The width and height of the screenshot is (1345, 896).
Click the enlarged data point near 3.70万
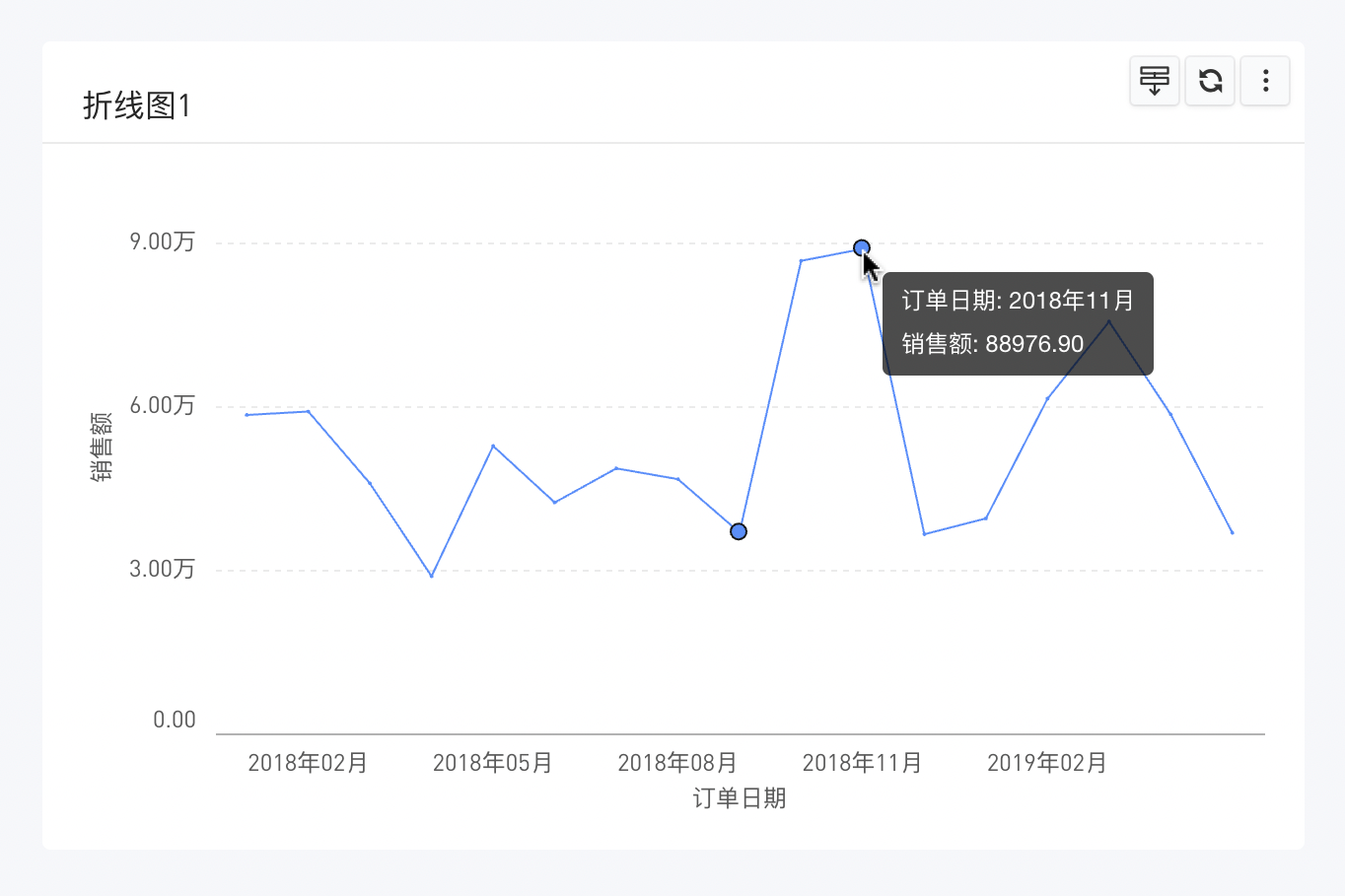point(739,531)
